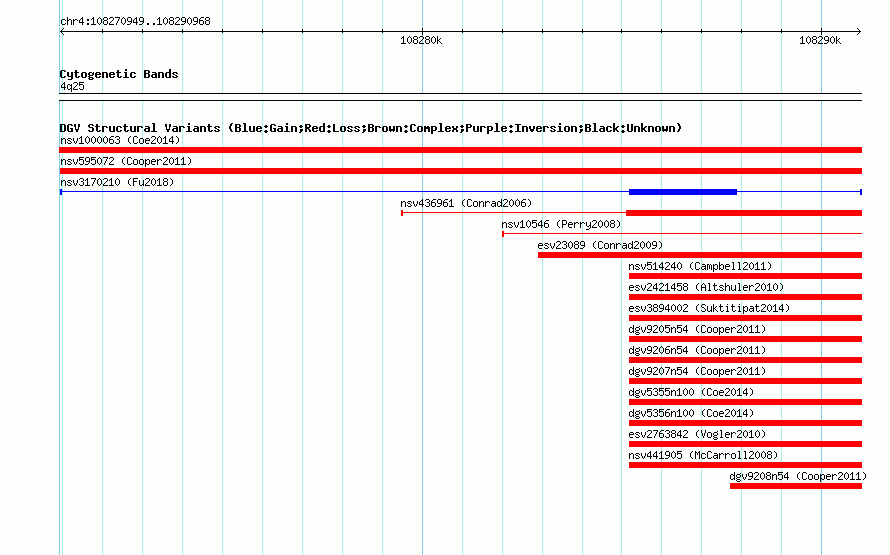Click the red bar under nsv595072
This screenshot has width=890, height=555.
point(460,171)
